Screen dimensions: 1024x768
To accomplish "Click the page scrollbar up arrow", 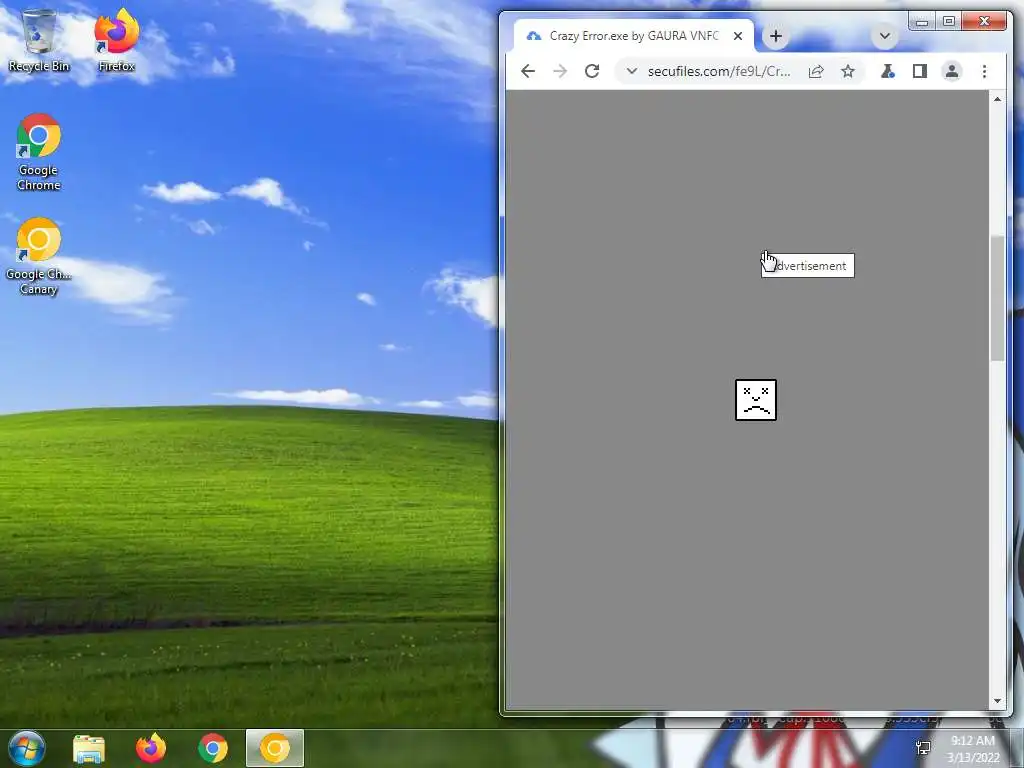I will [997, 99].
